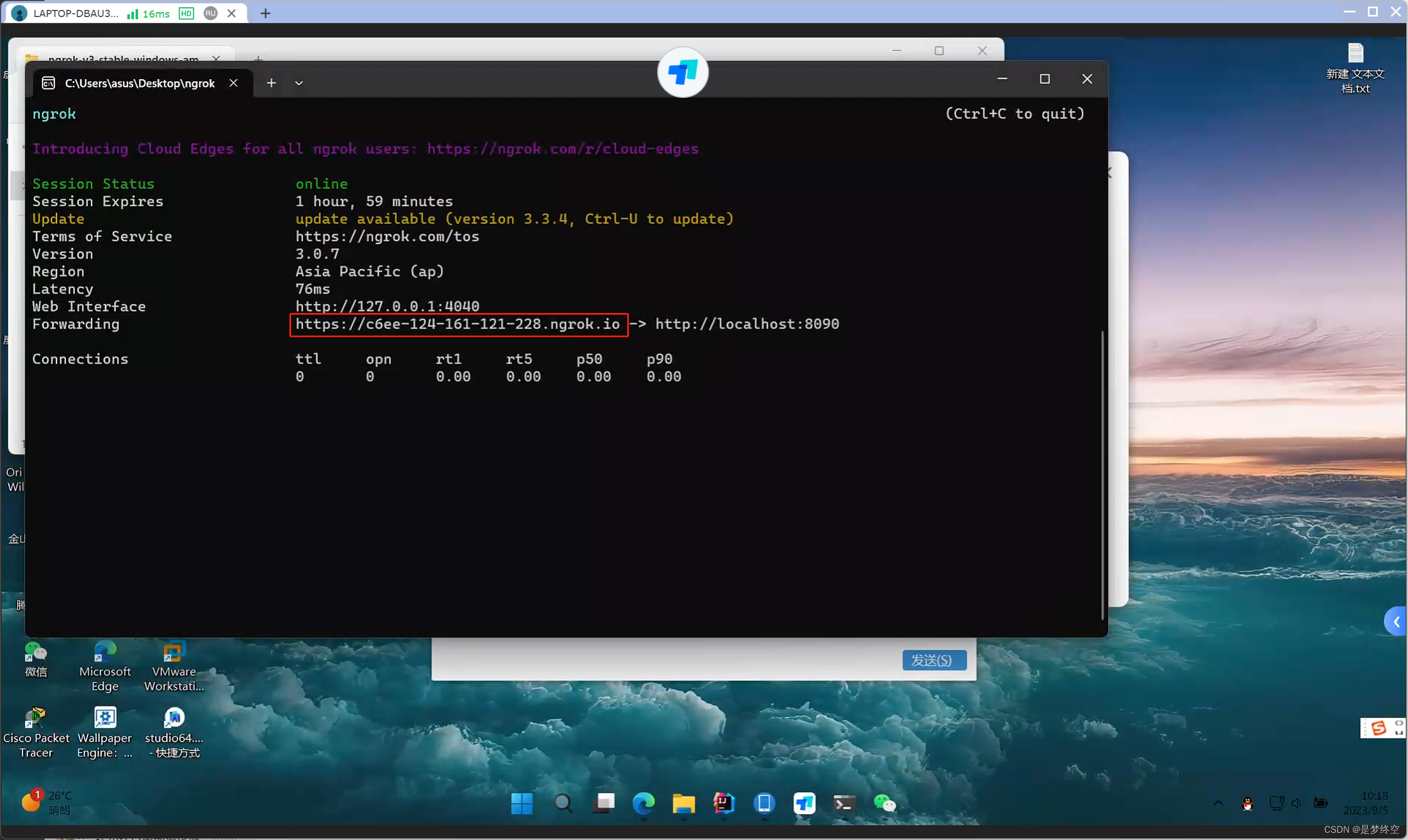1408x840 pixels.
Task: Click the terminal tab dropdown arrow
Action: pos(298,83)
